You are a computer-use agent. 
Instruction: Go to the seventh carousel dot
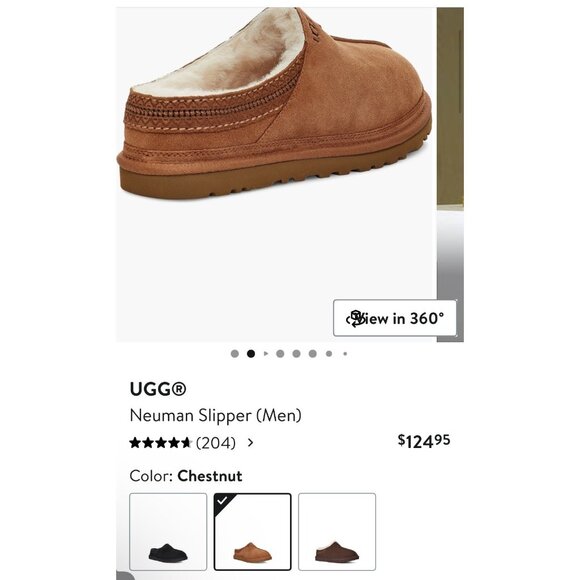[329, 354]
